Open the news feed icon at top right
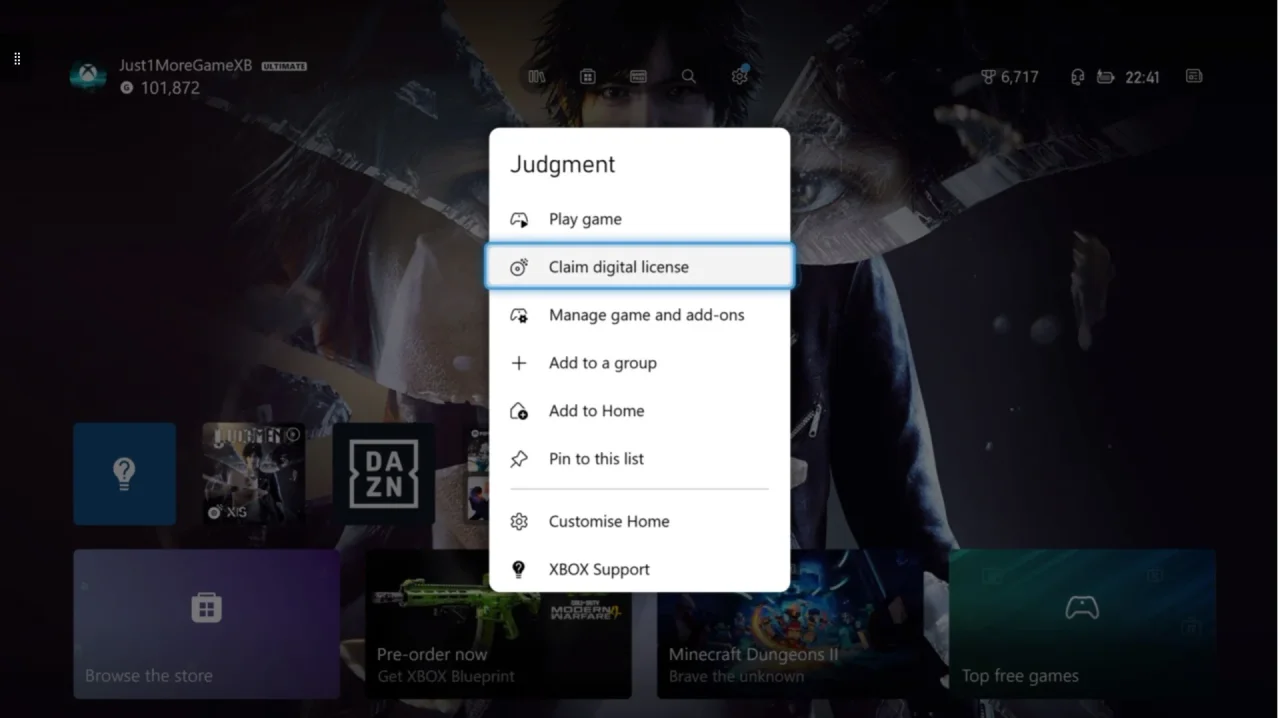Viewport: 1280px width, 718px height. click(x=1194, y=76)
